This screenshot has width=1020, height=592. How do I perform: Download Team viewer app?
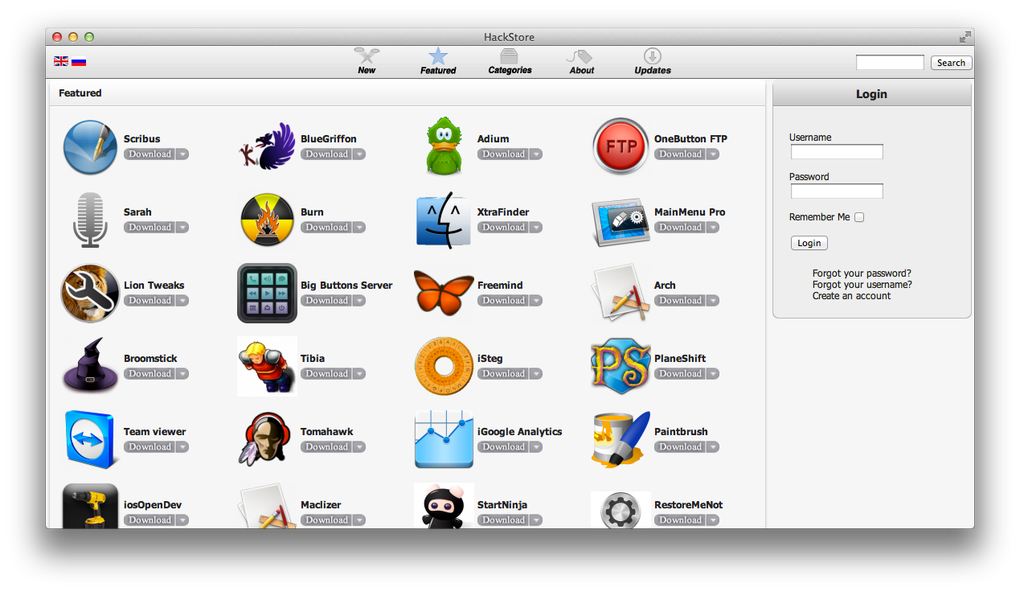pyautogui.click(x=150, y=447)
